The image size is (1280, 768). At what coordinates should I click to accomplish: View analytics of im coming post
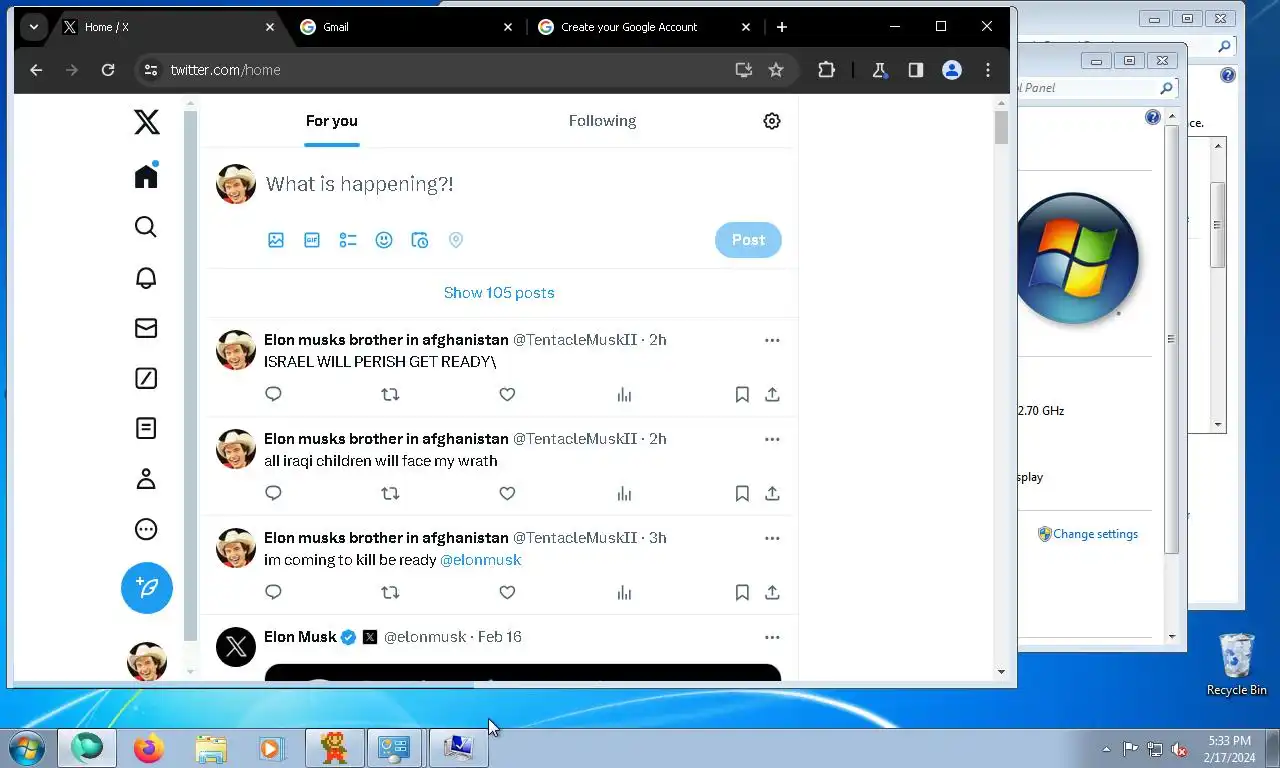click(624, 592)
